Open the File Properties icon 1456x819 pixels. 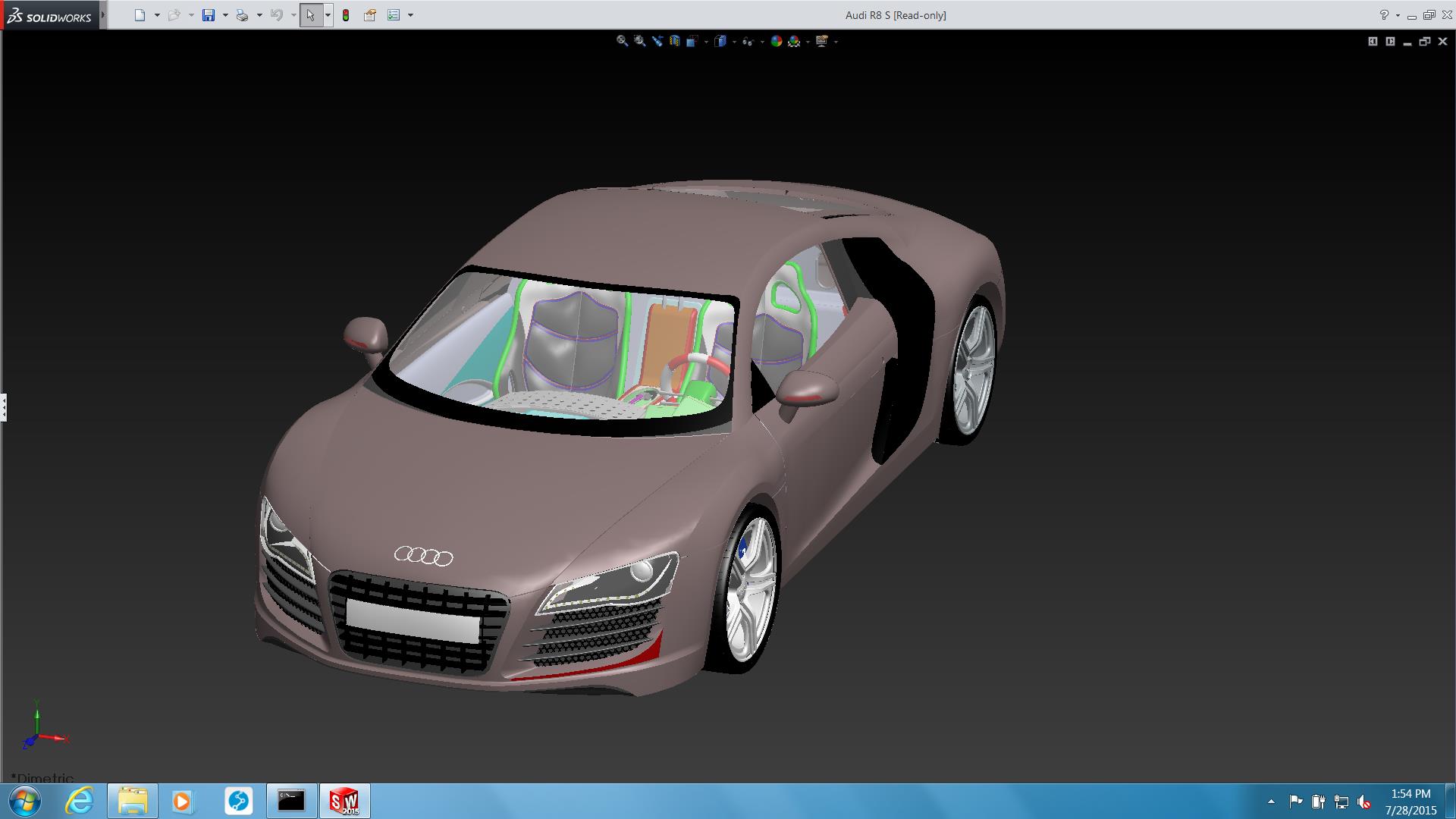370,15
